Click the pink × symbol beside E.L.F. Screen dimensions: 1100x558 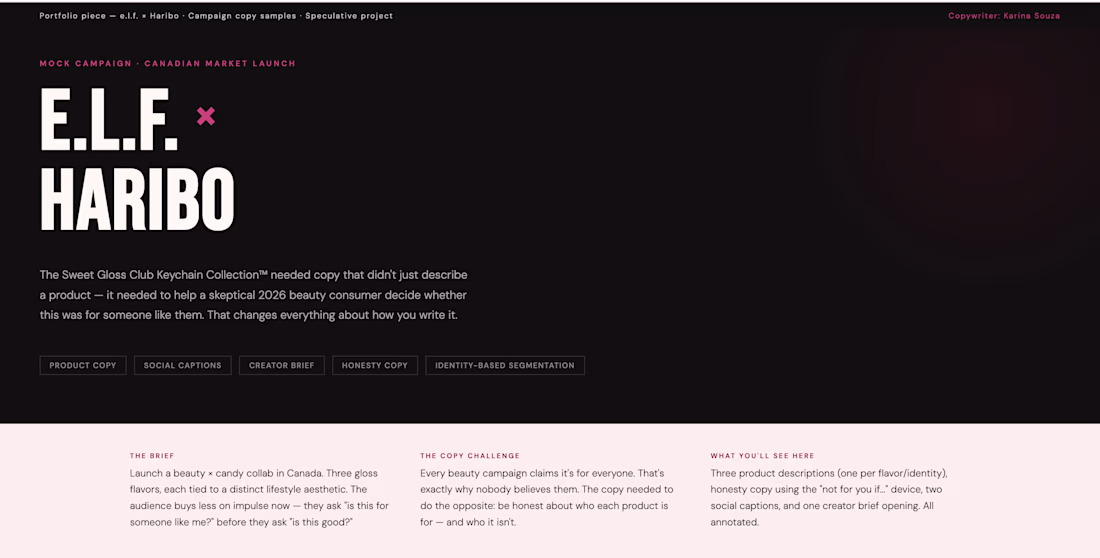point(206,116)
